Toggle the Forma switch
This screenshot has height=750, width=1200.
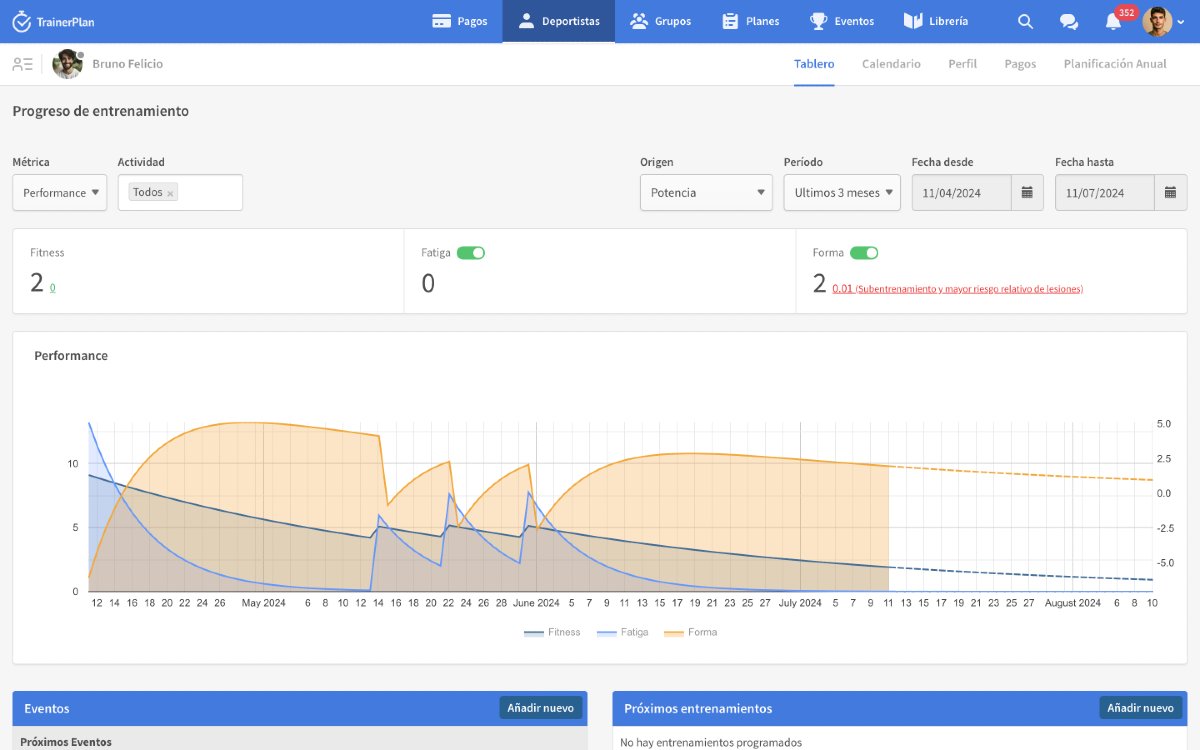[x=864, y=253]
